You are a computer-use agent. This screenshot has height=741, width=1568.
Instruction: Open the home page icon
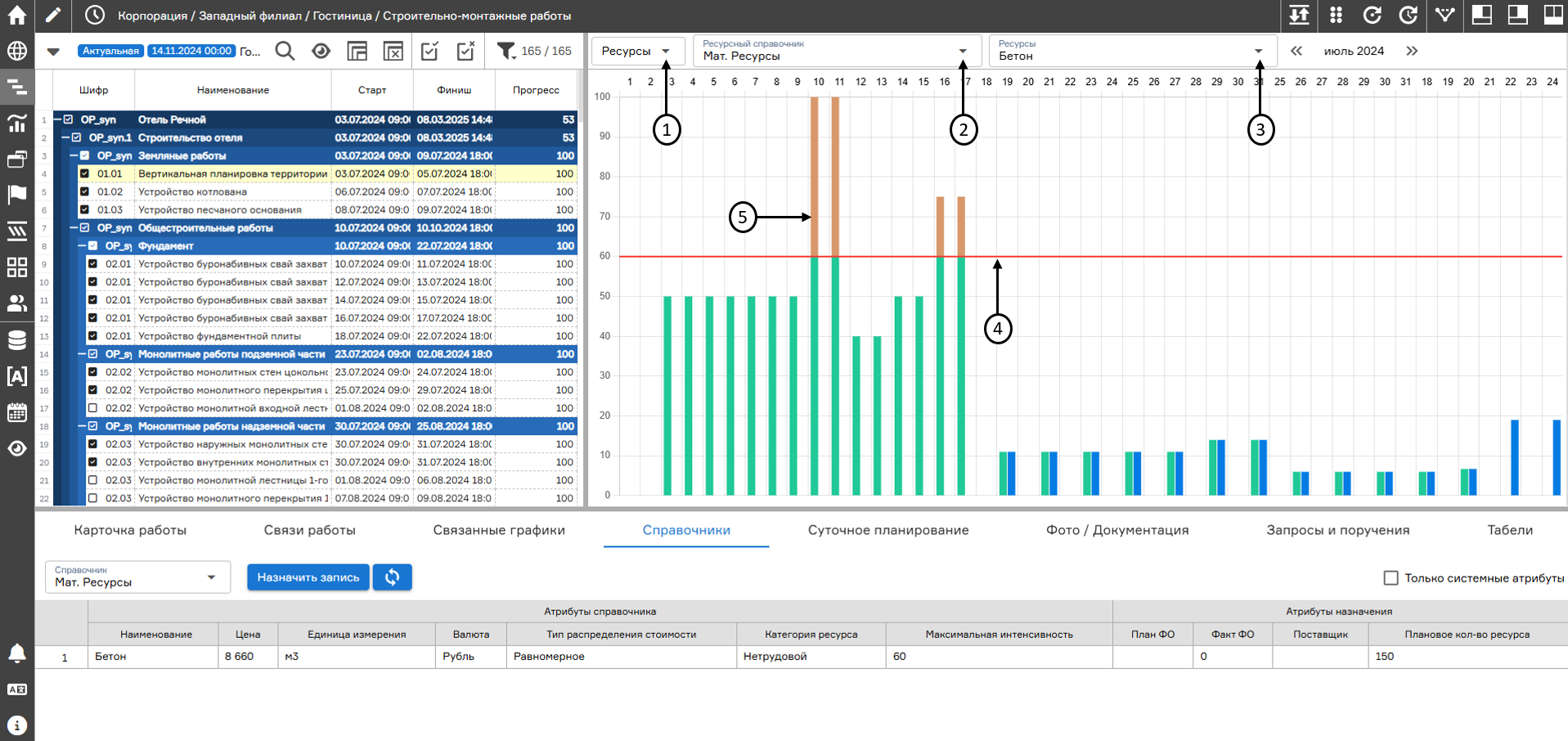pos(16,15)
